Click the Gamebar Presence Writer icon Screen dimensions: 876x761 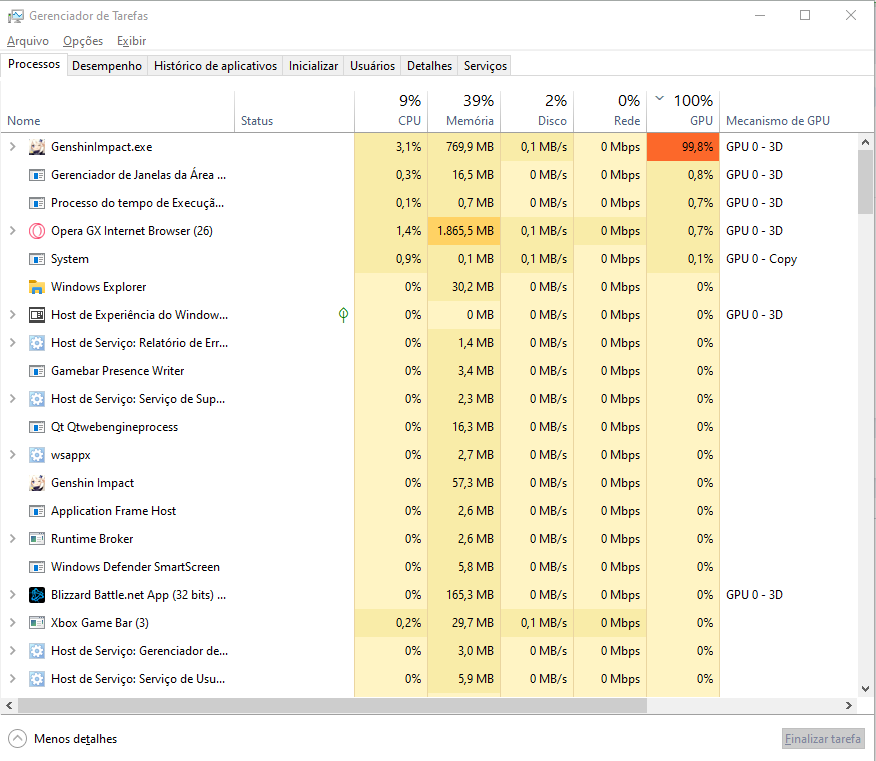click(x=37, y=371)
